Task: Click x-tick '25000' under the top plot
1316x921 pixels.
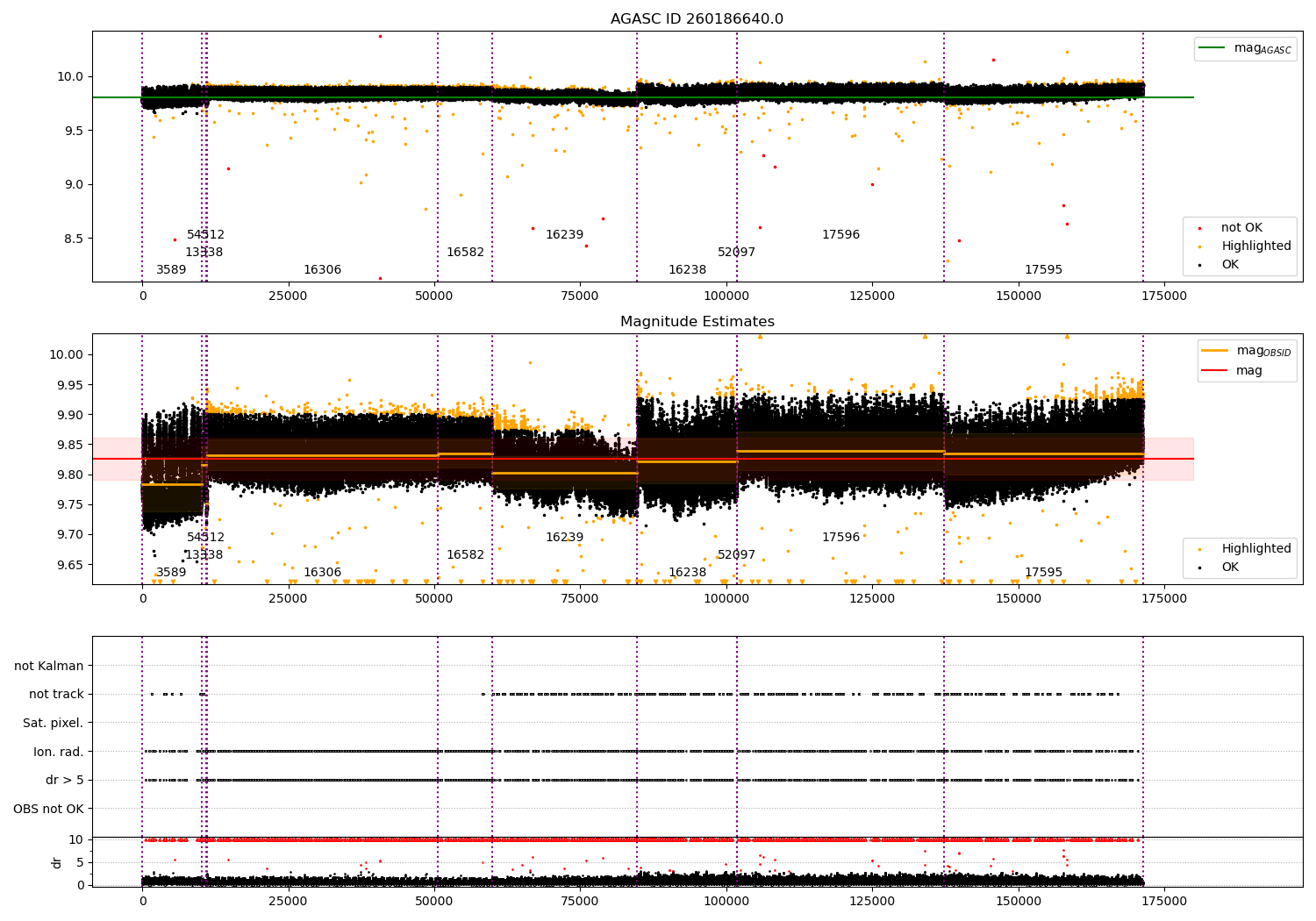Action: point(288,296)
